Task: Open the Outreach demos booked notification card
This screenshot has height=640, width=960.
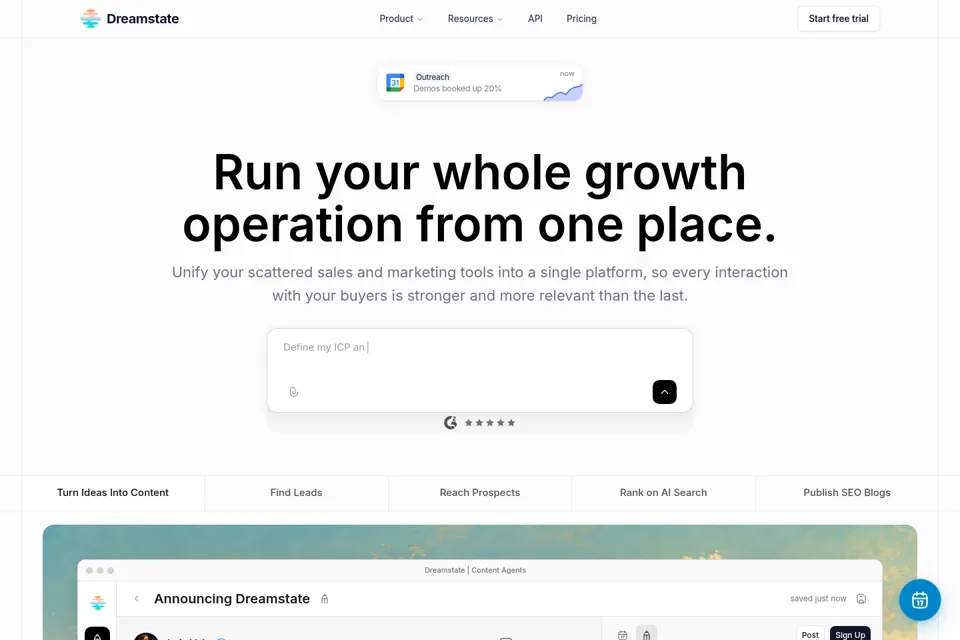Action: tap(480, 83)
